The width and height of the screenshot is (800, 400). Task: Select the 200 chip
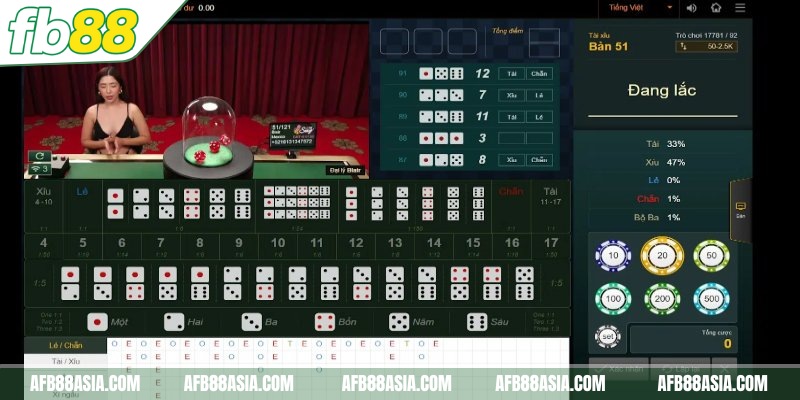[x=662, y=298]
